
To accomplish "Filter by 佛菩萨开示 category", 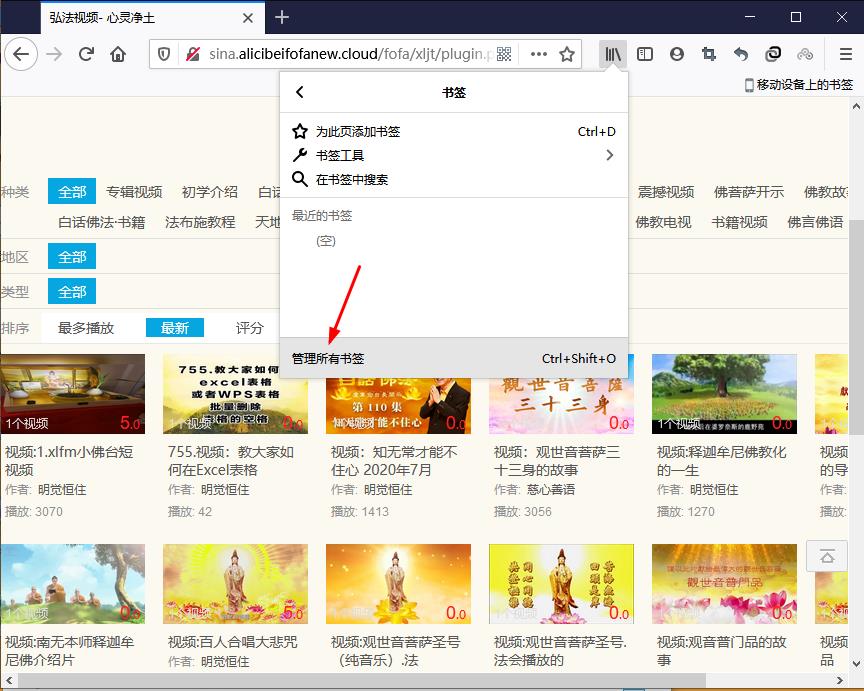I will click(749, 192).
